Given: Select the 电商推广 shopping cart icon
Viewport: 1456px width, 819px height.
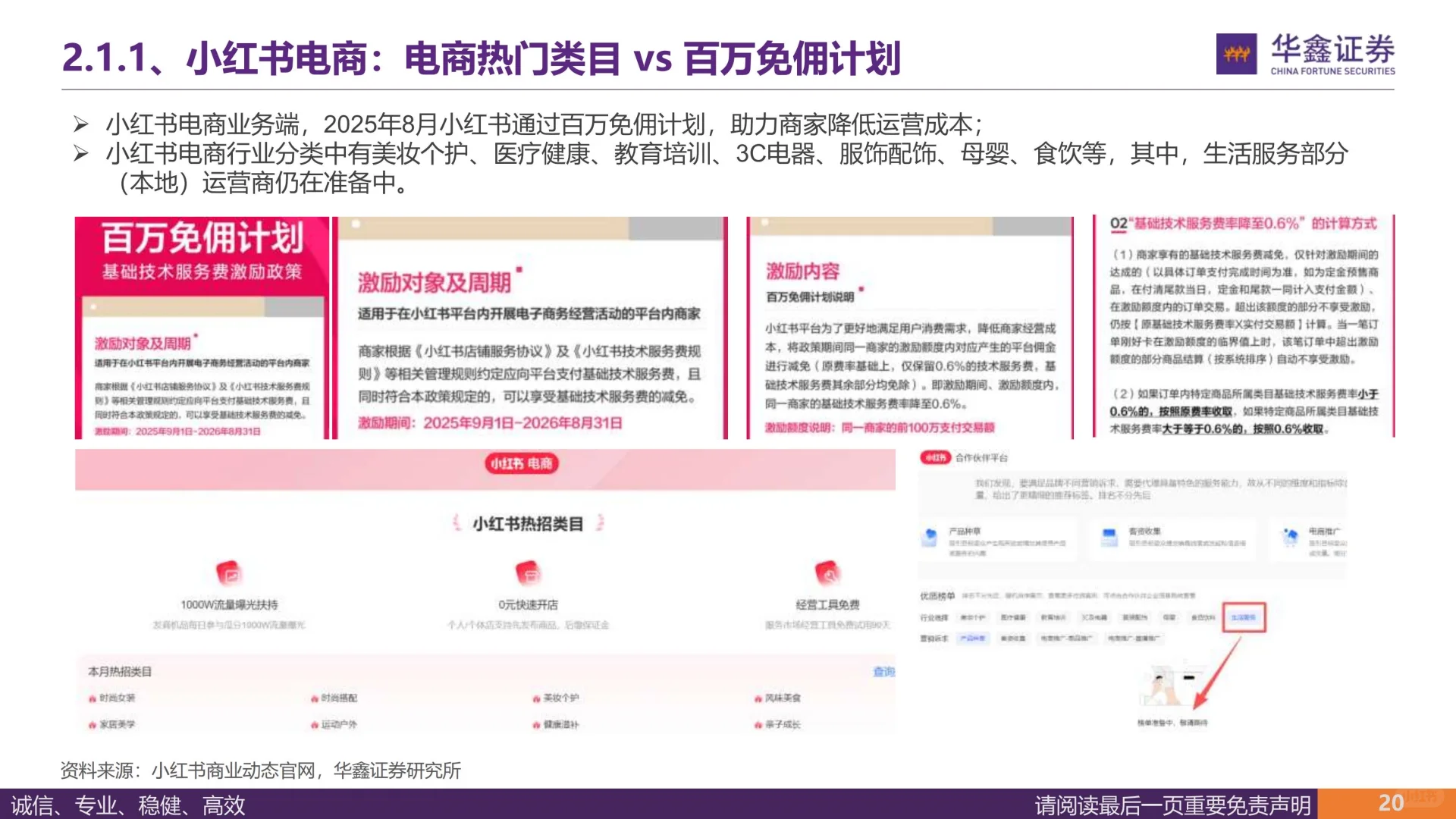Looking at the screenshot, I should pyautogui.click(x=1289, y=535).
